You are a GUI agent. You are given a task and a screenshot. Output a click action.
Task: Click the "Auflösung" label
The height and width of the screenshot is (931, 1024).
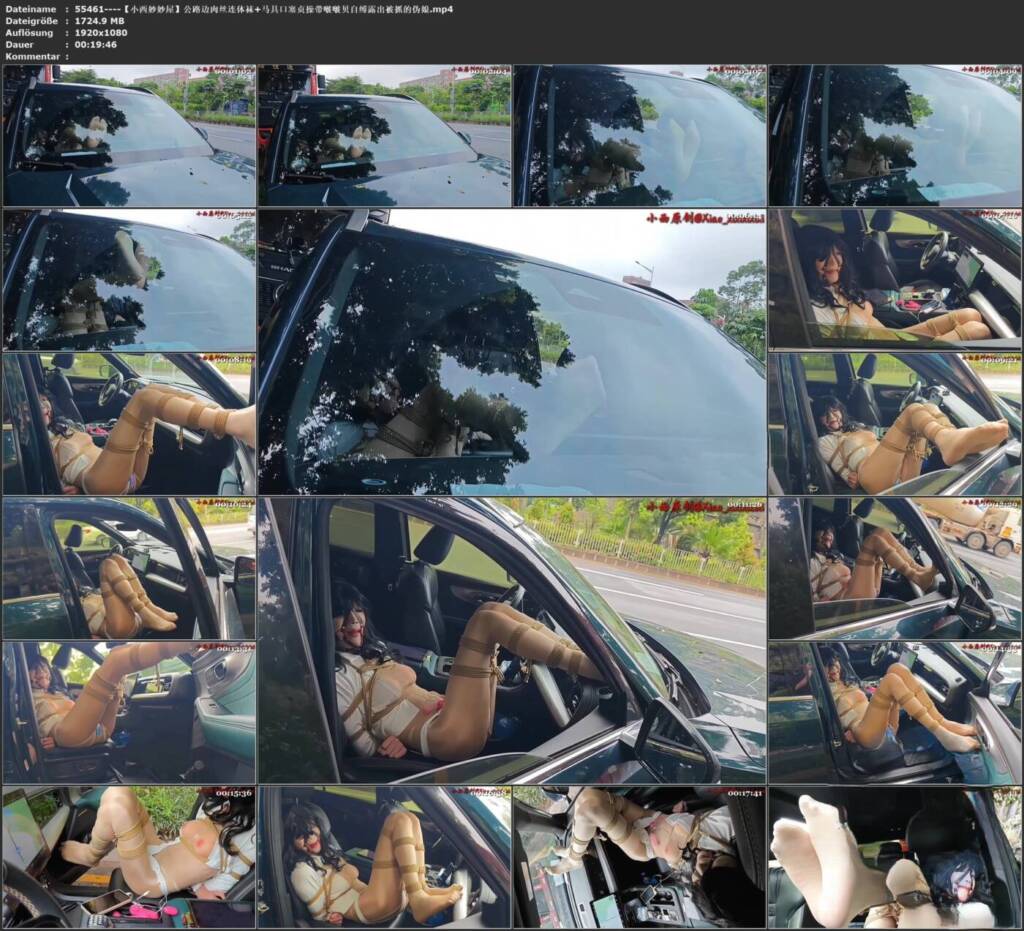pyautogui.click(x=29, y=33)
